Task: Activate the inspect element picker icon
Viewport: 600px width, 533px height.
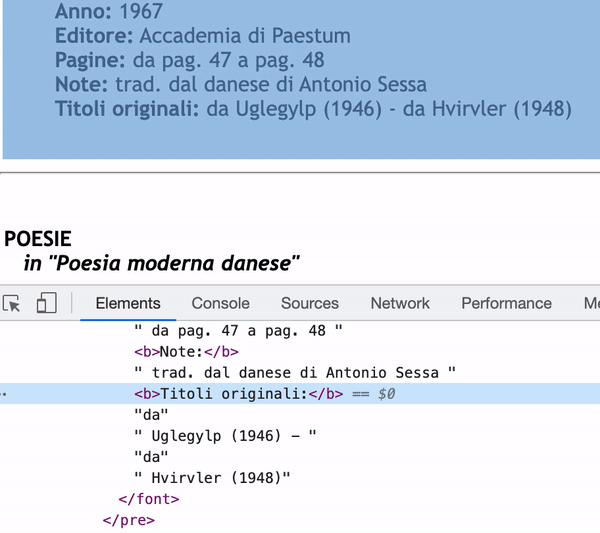Action: (x=11, y=304)
